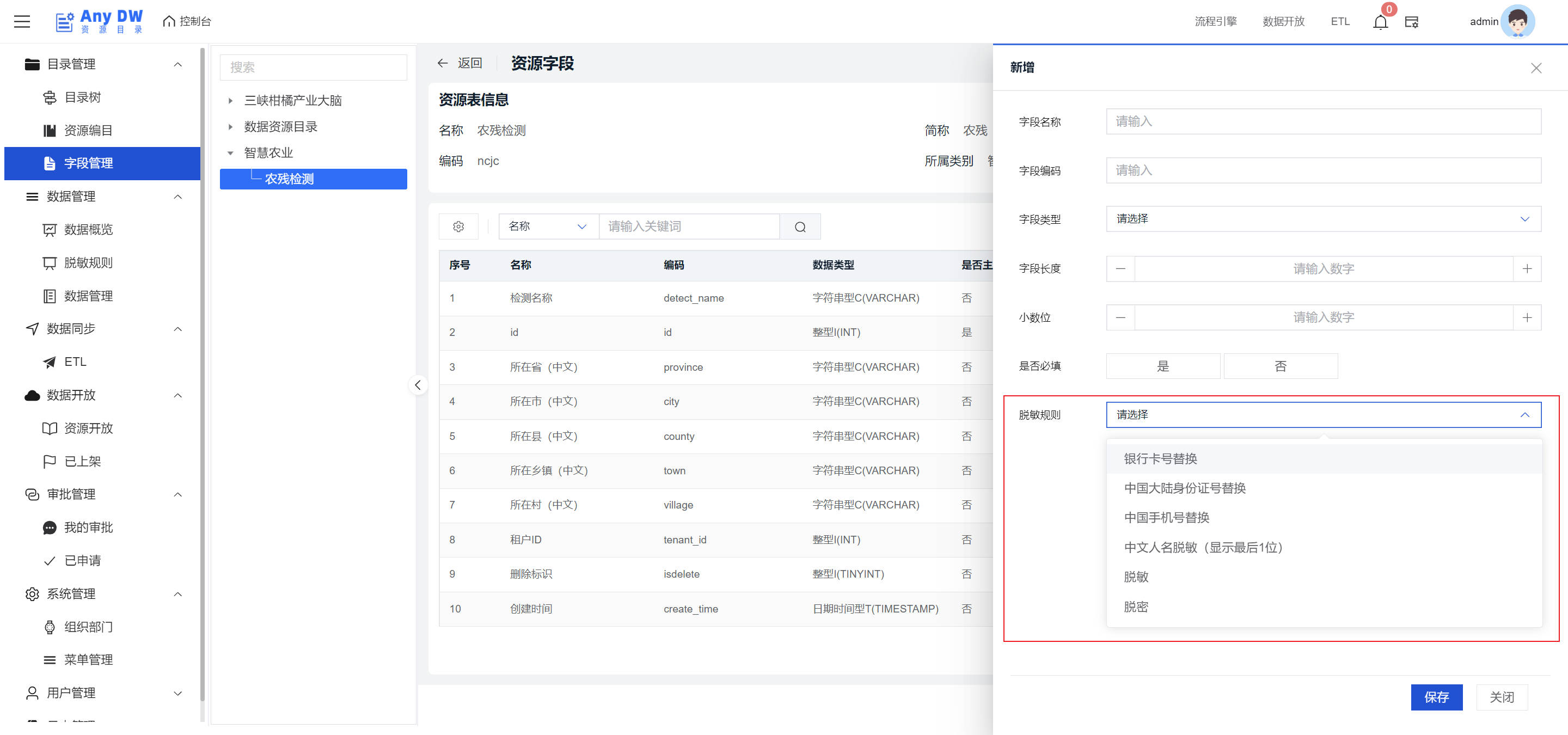The height and width of the screenshot is (735, 1568).
Task: Open 脱敏规则 in the sidebar menu
Action: coord(88,263)
